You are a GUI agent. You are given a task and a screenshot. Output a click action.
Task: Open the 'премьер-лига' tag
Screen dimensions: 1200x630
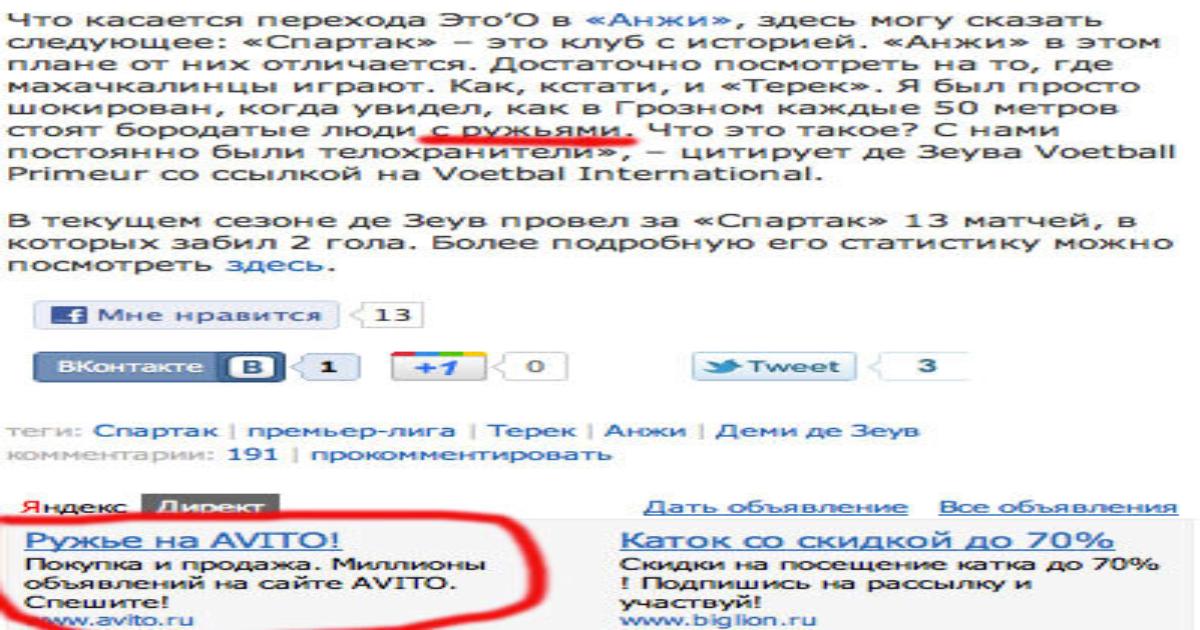point(351,431)
